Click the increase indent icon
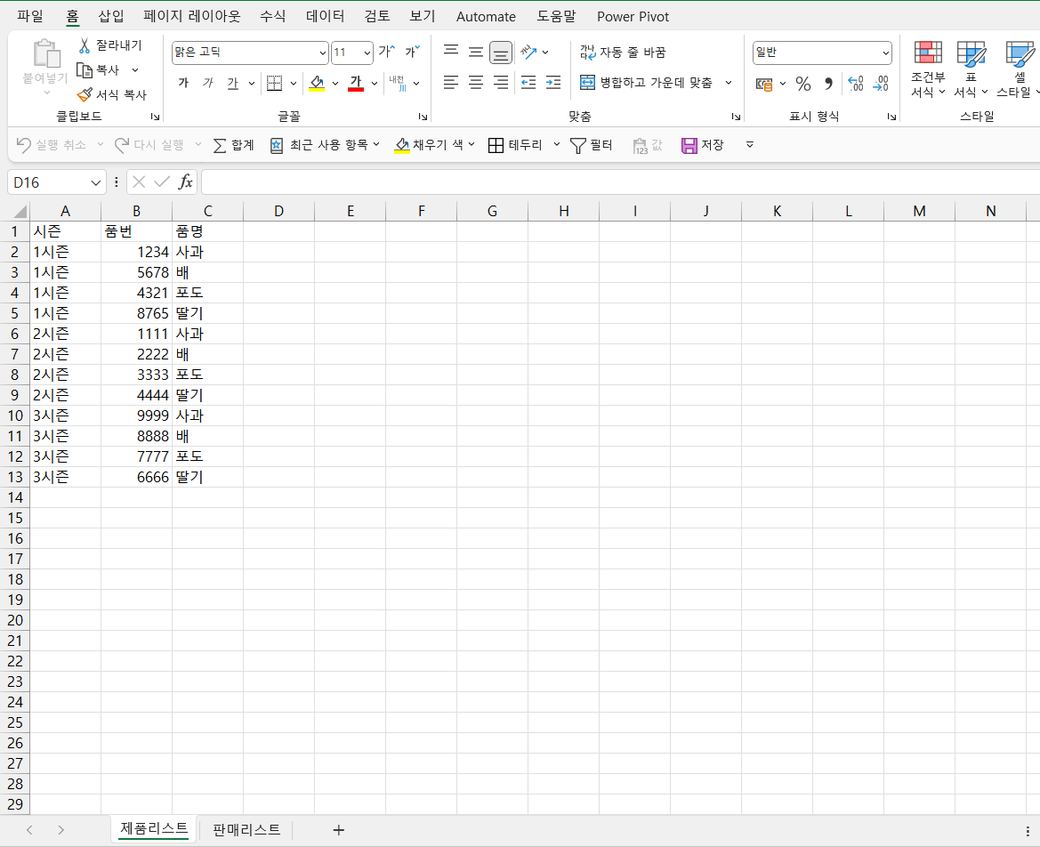1040x847 pixels. pyautogui.click(x=553, y=83)
